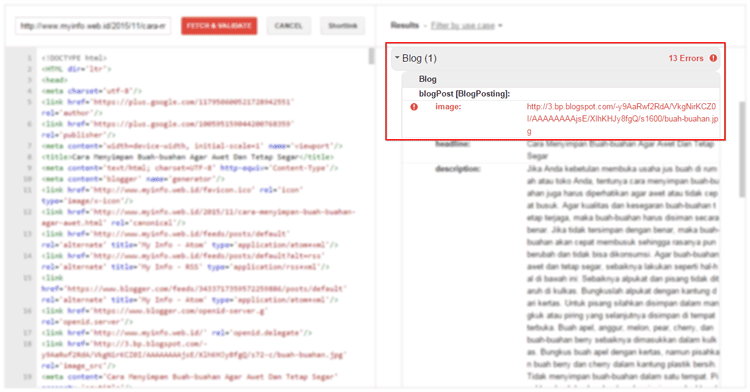The width and height of the screenshot is (750, 392).
Task: Click the red FETCH & VALIDATE button
Action: pyautogui.click(x=219, y=26)
